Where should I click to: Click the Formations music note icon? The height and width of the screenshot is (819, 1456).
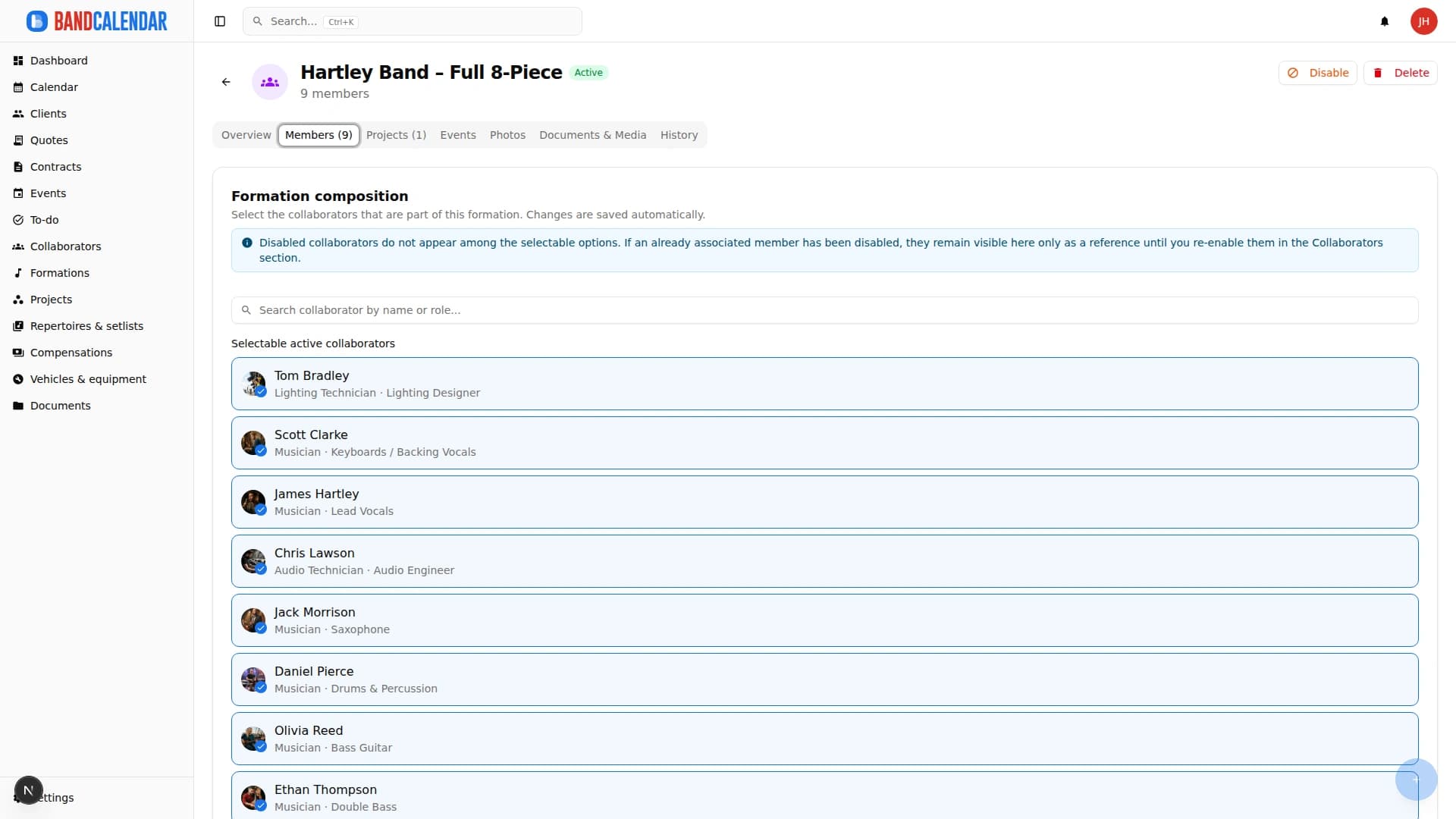tap(18, 273)
